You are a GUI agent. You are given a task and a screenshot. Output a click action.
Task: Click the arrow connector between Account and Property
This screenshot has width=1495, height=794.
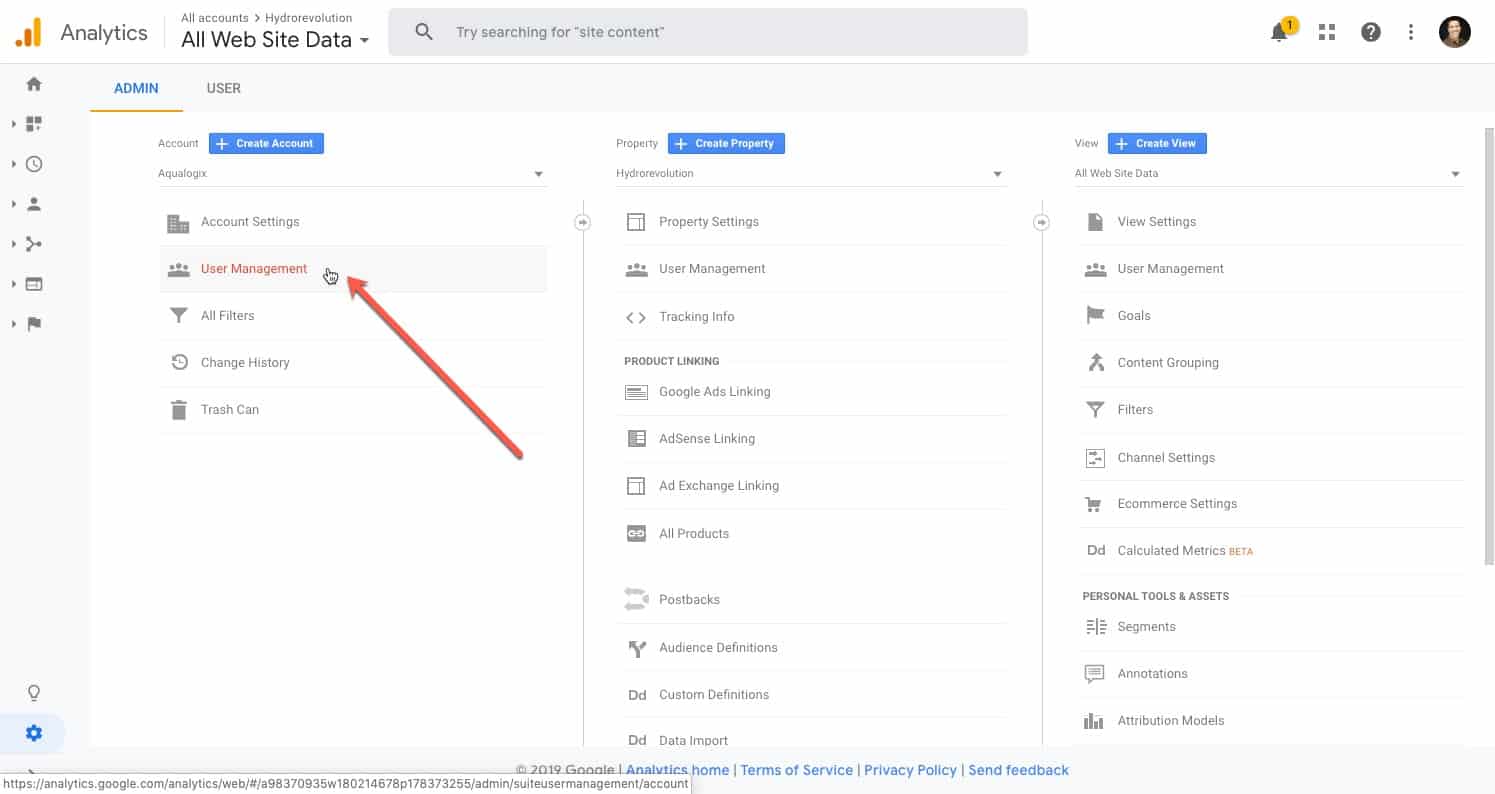[583, 222]
